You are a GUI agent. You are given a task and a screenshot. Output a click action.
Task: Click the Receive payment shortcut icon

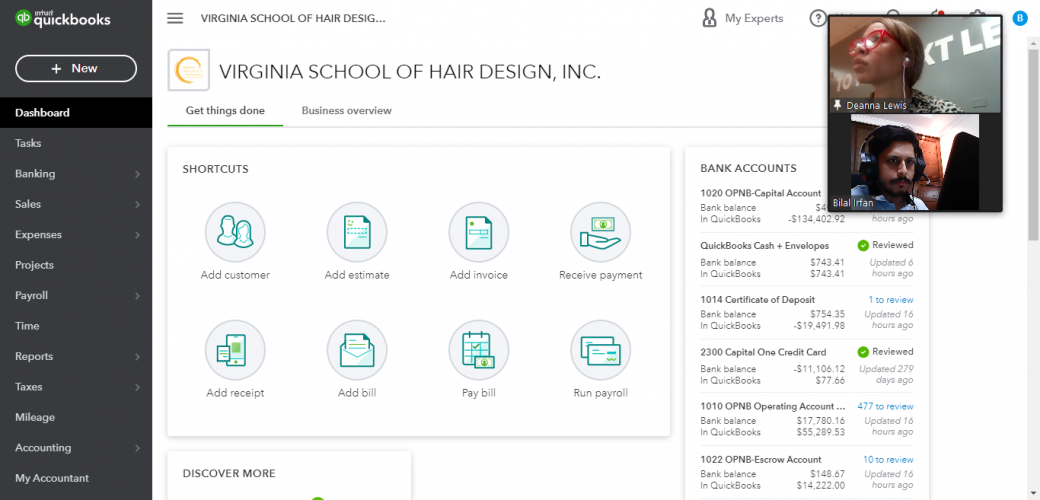tap(600, 232)
